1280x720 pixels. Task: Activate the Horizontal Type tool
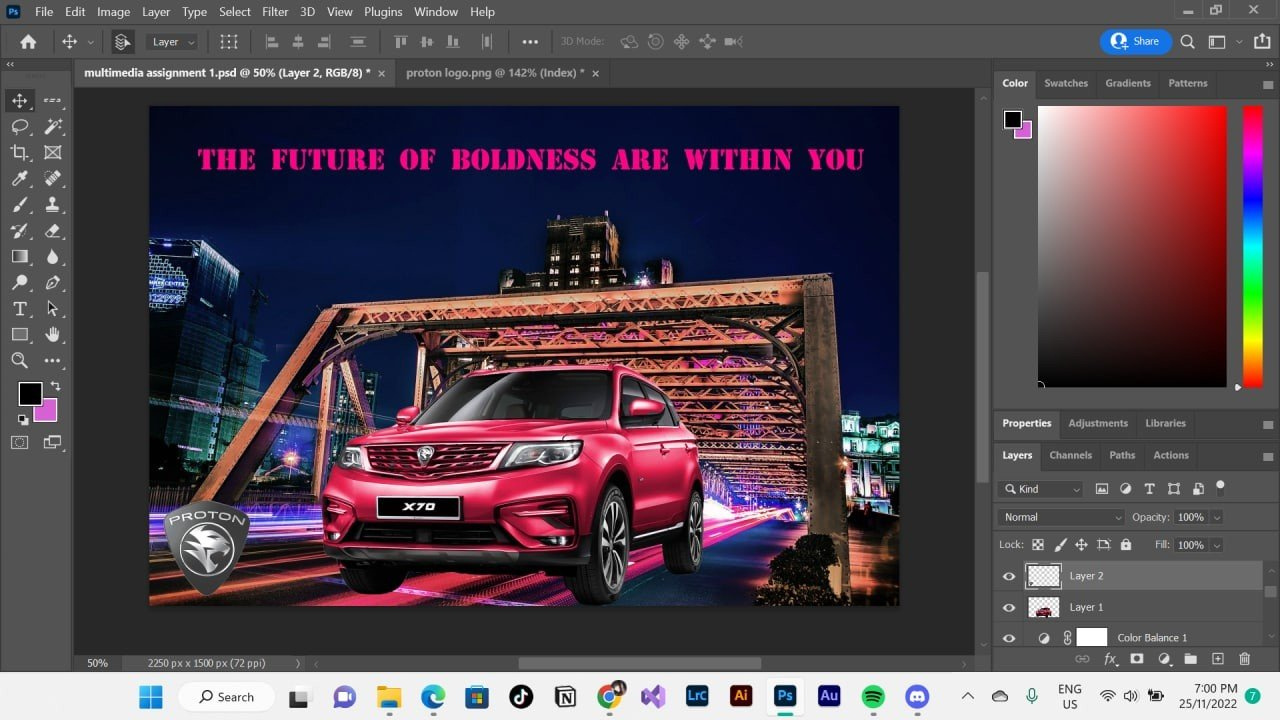coord(19,309)
